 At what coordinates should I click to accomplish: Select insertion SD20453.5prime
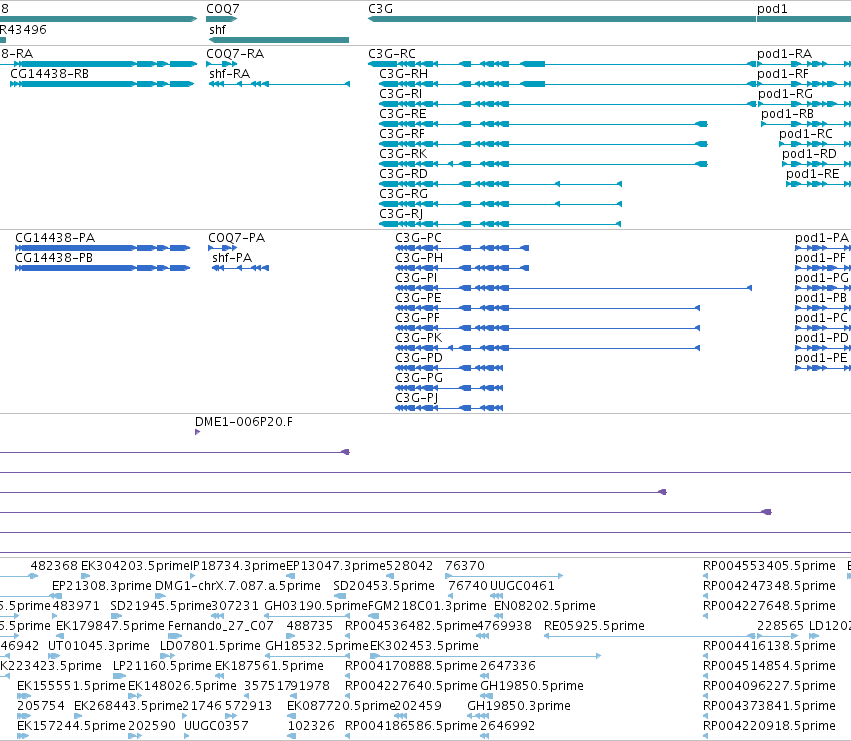point(384,586)
